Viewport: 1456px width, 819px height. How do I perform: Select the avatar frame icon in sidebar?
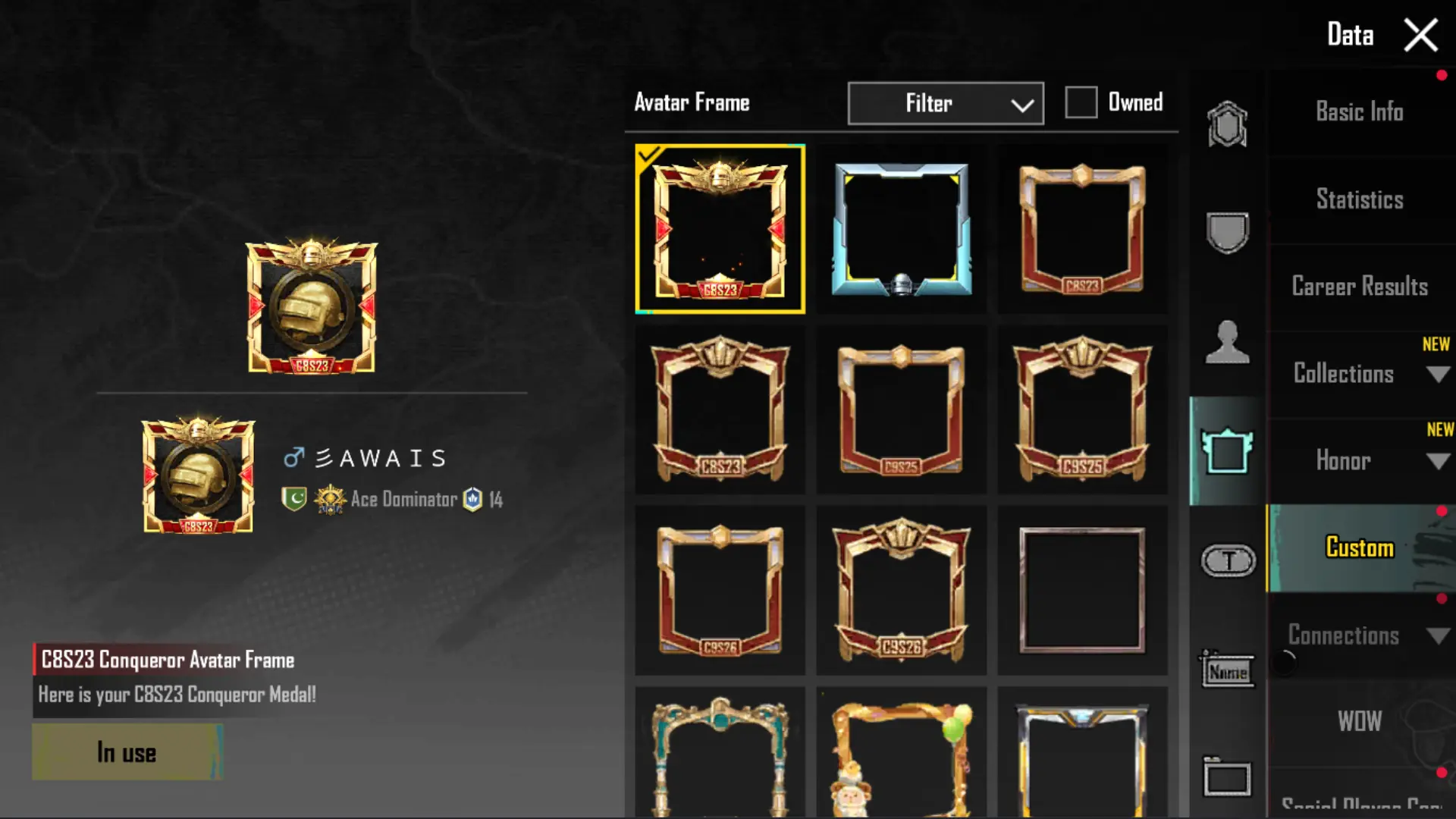coord(1227,451)
